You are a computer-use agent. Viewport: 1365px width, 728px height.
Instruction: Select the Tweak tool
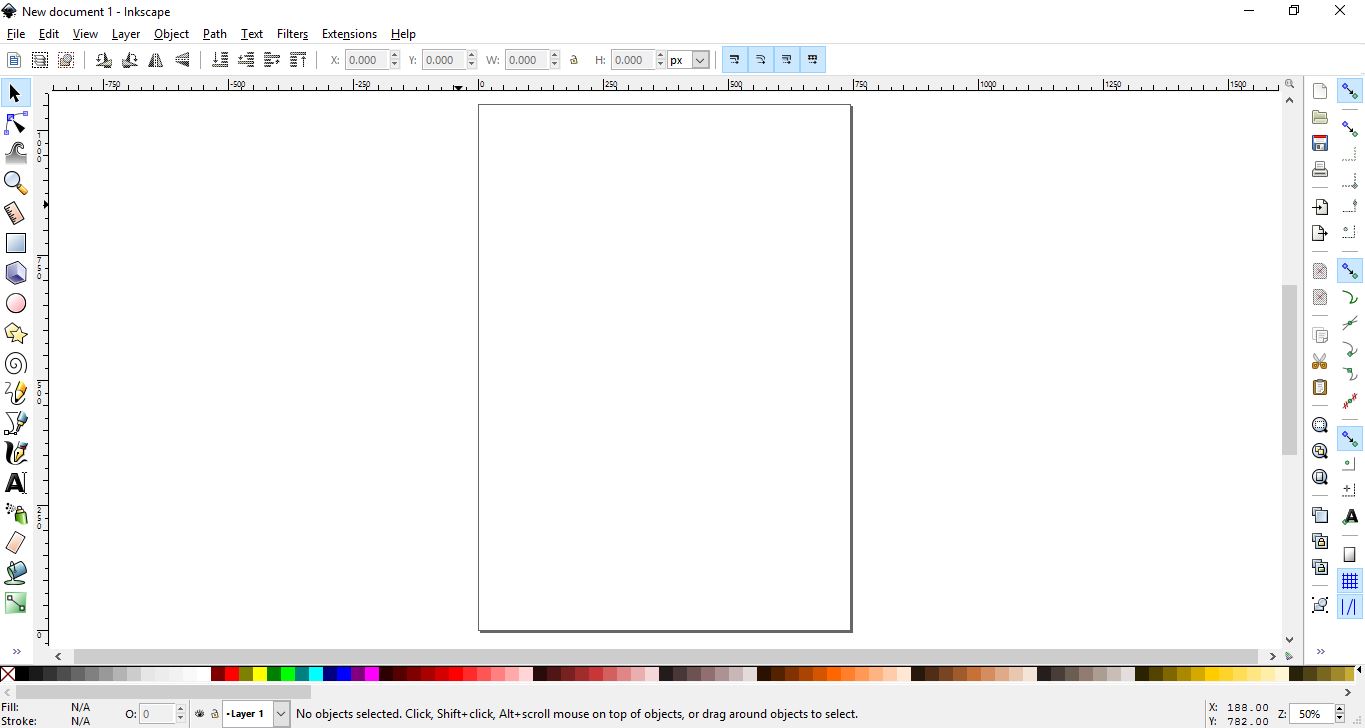tap(16, 152)
